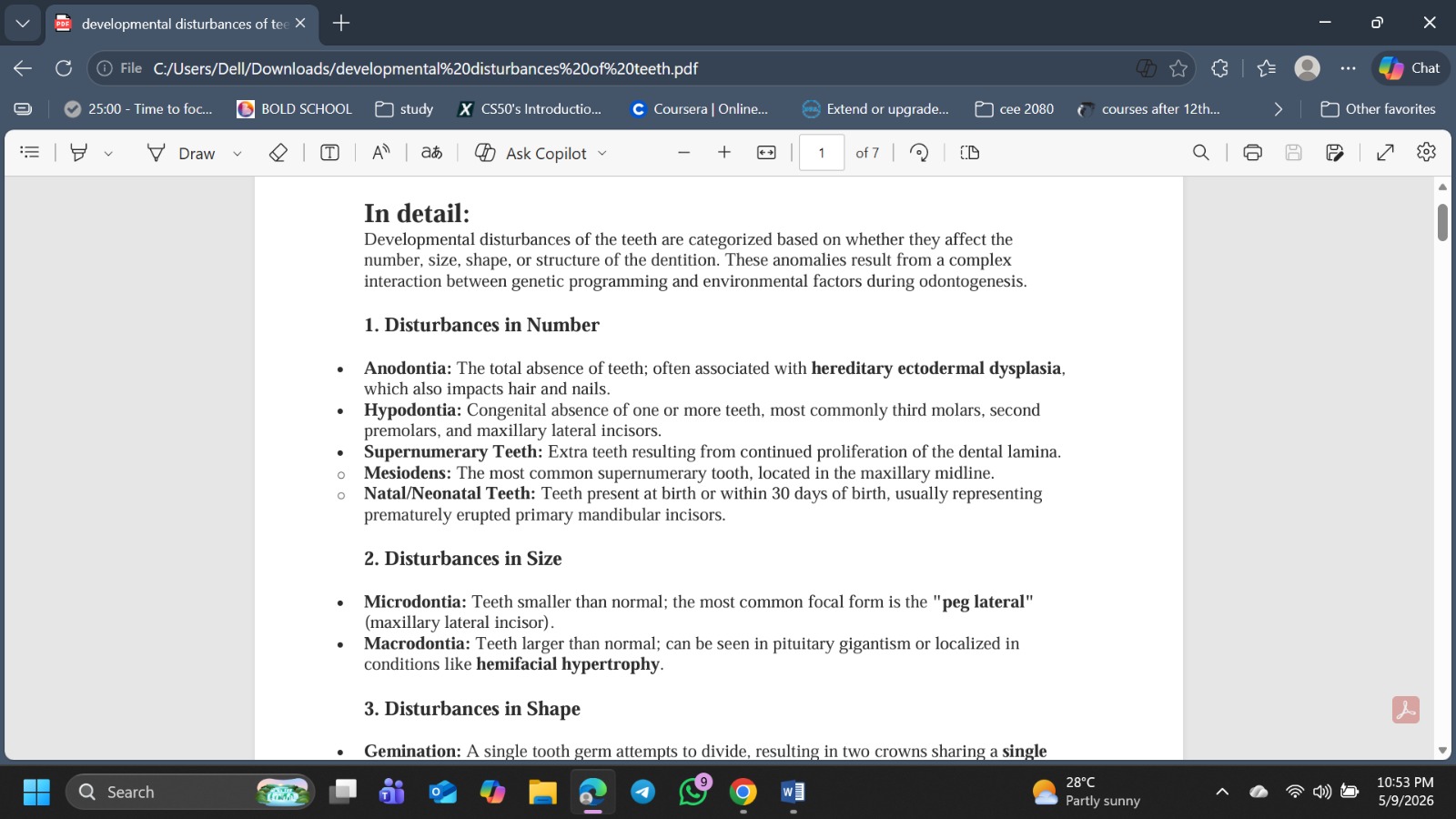Search inside the PDF document
Screen dimensions: 1456x819
point(1201,153)
